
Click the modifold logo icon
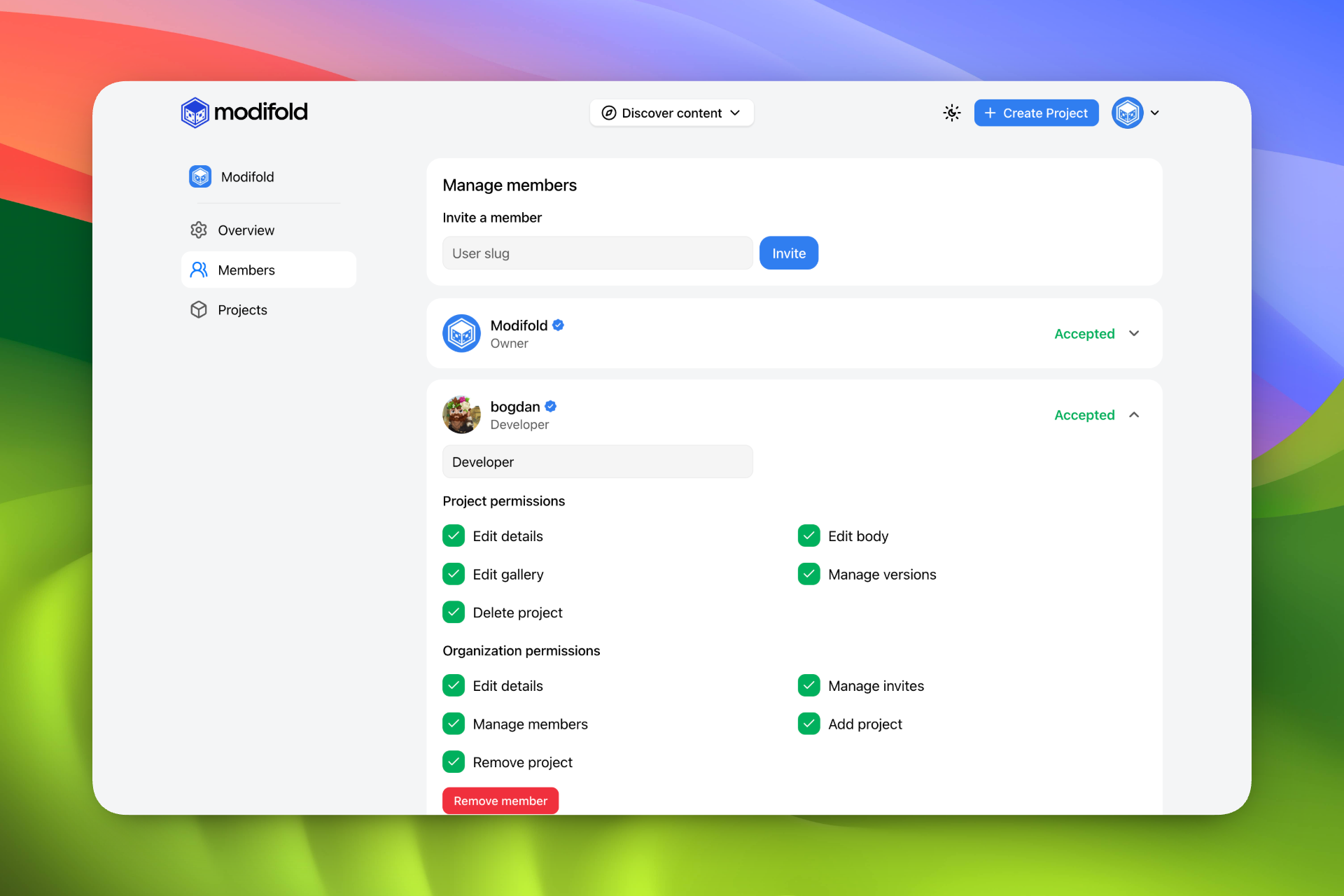pyautogui.click(x=195, y=113)
